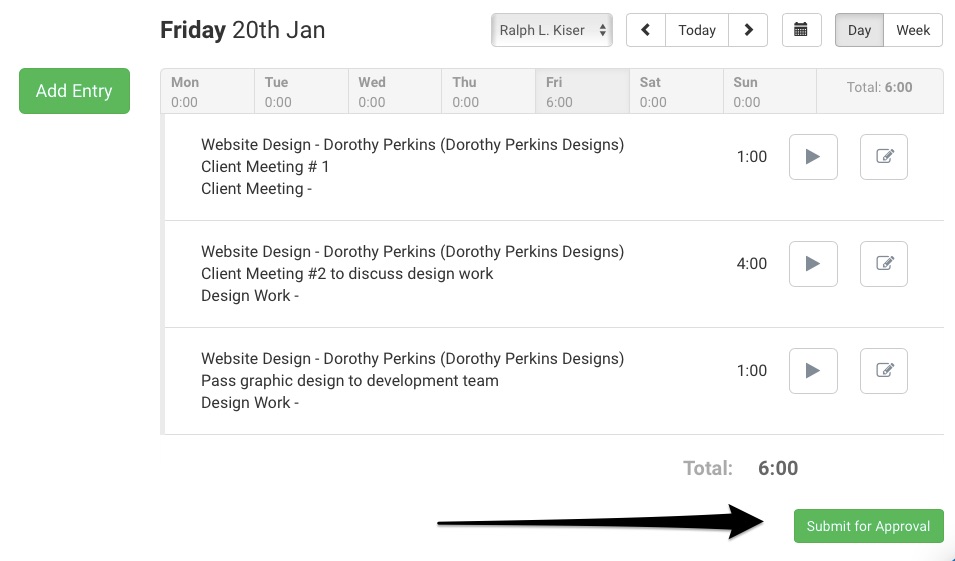Click Submit for Approval

[x=868, y=526]
